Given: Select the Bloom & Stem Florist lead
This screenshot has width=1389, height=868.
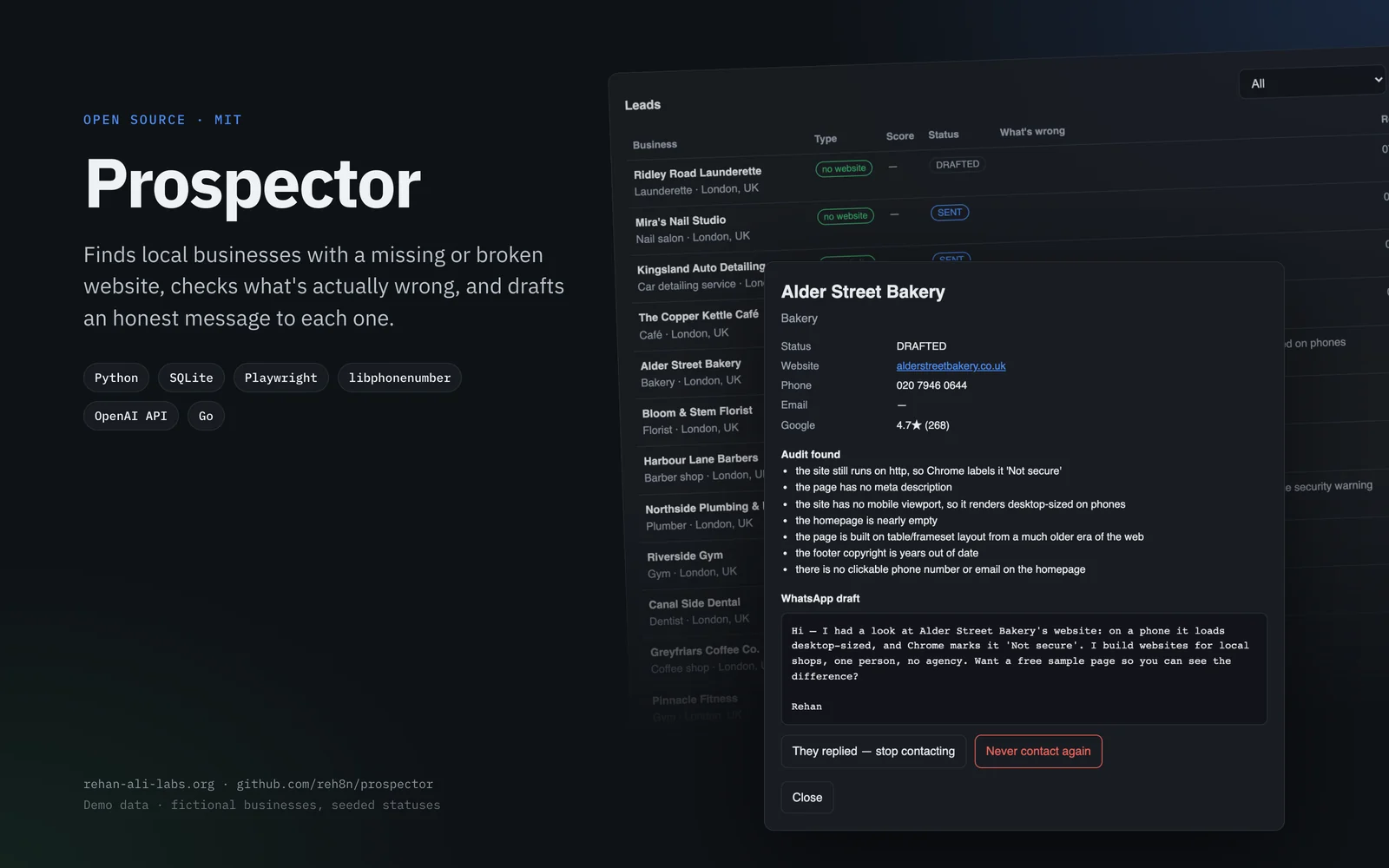Looking at the screenshot, I should click(697, 420).
